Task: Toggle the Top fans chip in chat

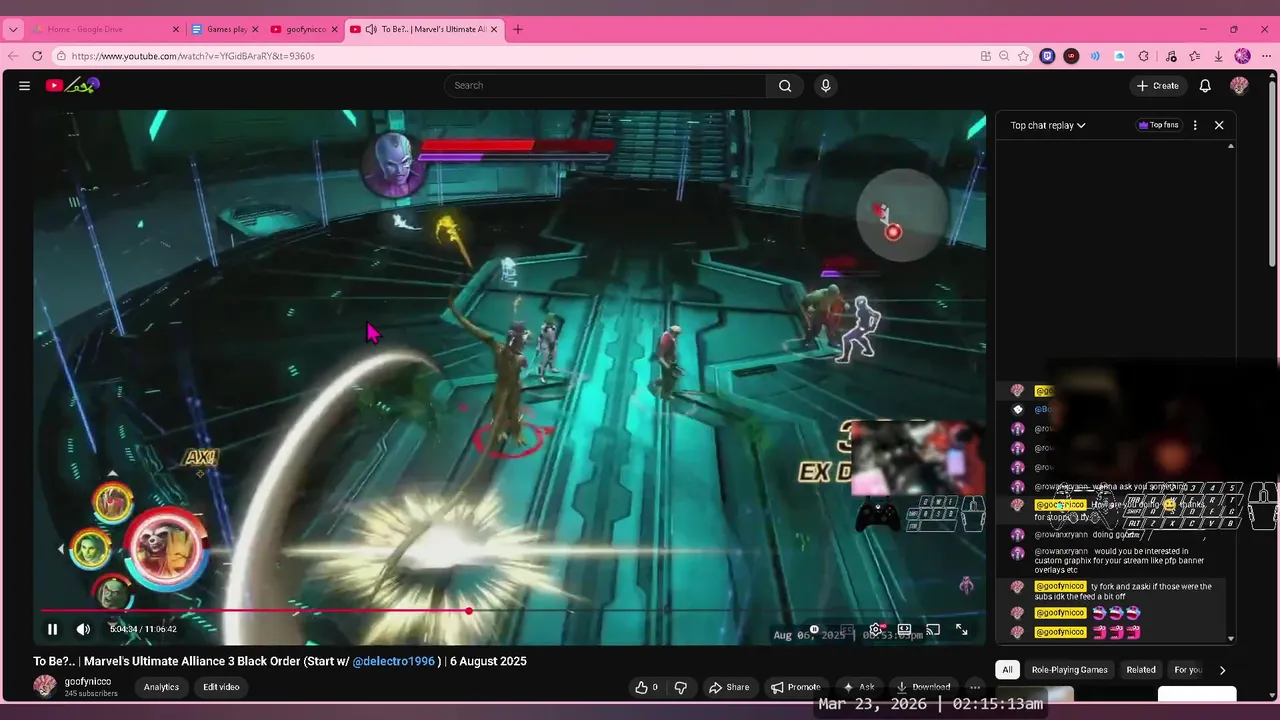Action: coord(1158,125)
